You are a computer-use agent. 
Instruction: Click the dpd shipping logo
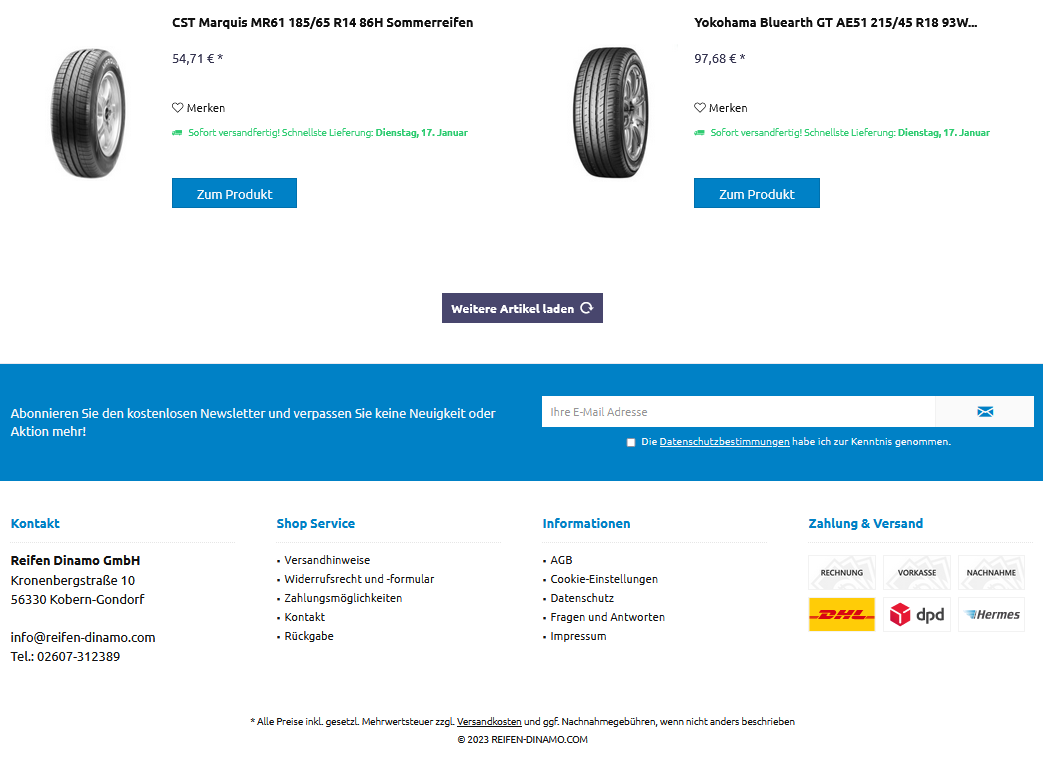(917, 614)
